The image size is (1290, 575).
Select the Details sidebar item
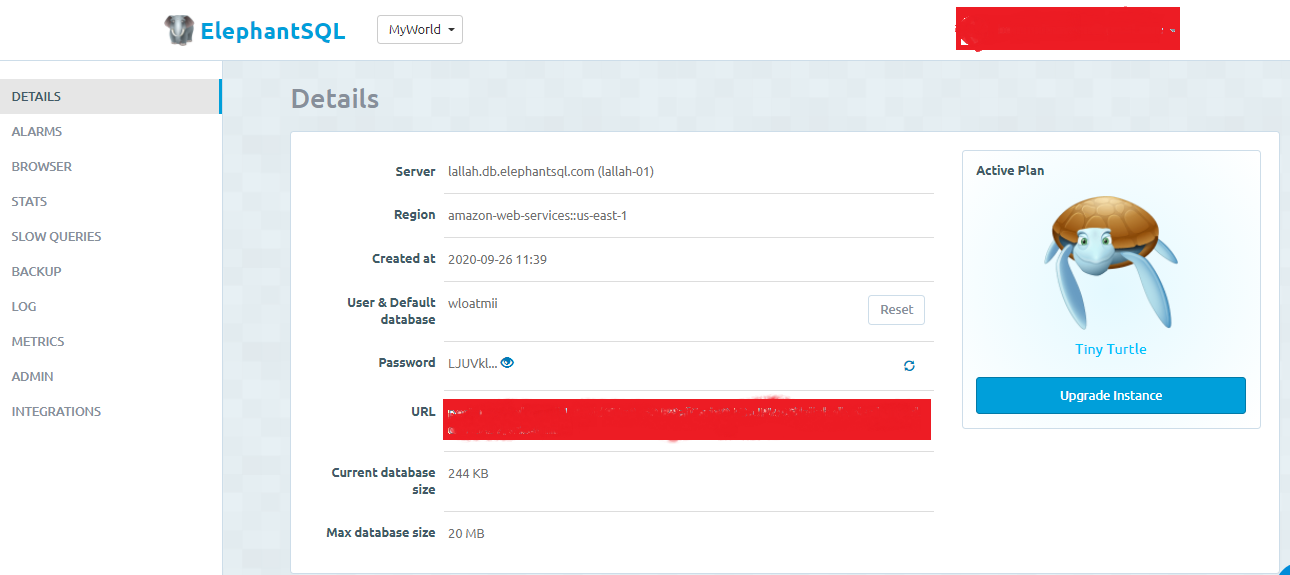pyautogui.click(x=110, y=97)
